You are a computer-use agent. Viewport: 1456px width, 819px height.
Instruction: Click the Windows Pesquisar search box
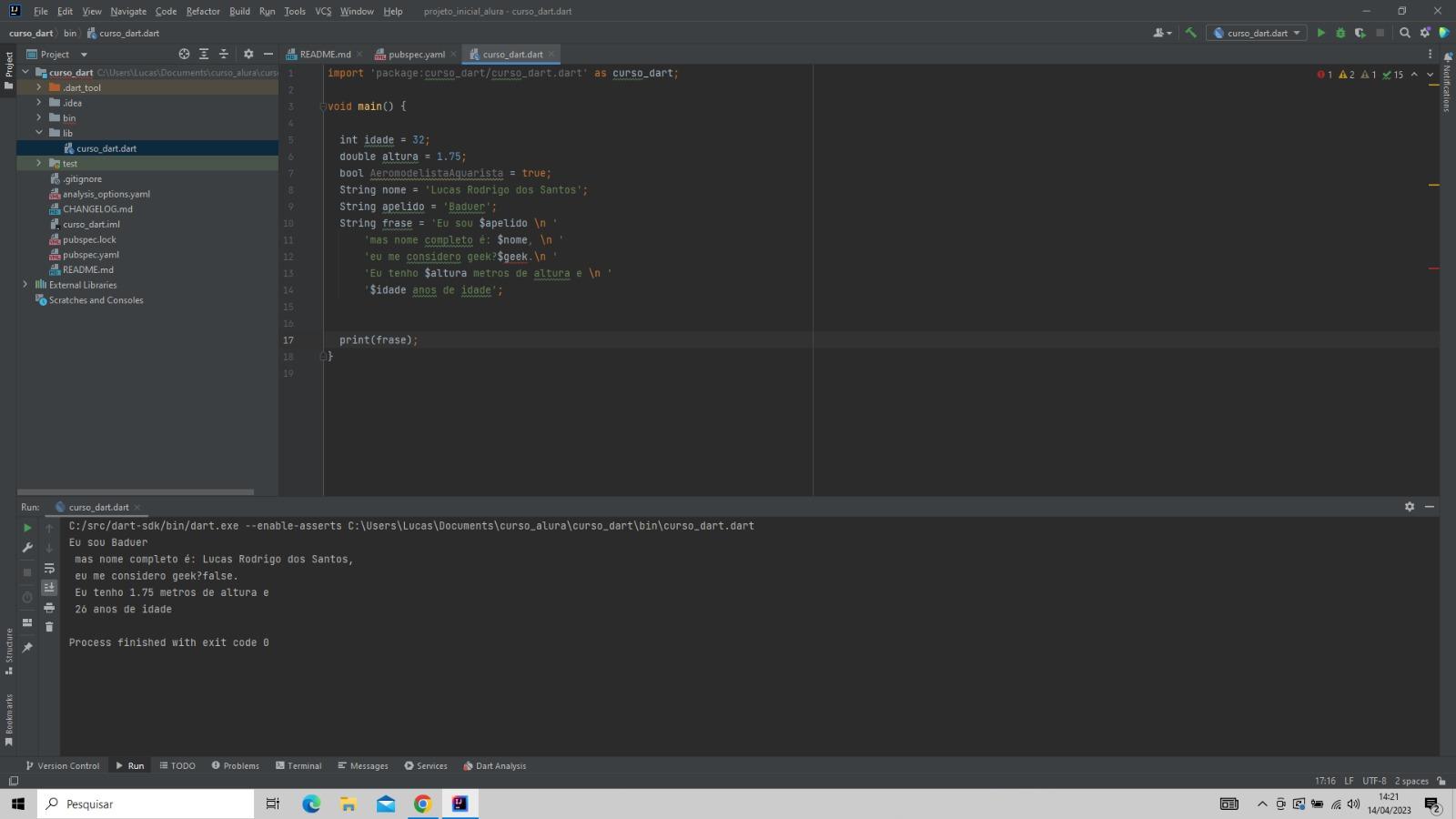[x=146, y=804]
